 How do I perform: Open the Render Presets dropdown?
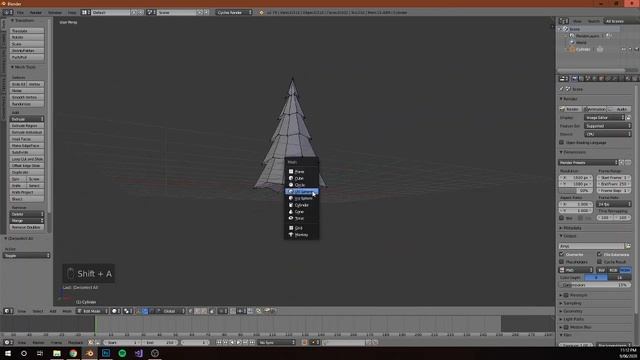click(x=588, y=162)
